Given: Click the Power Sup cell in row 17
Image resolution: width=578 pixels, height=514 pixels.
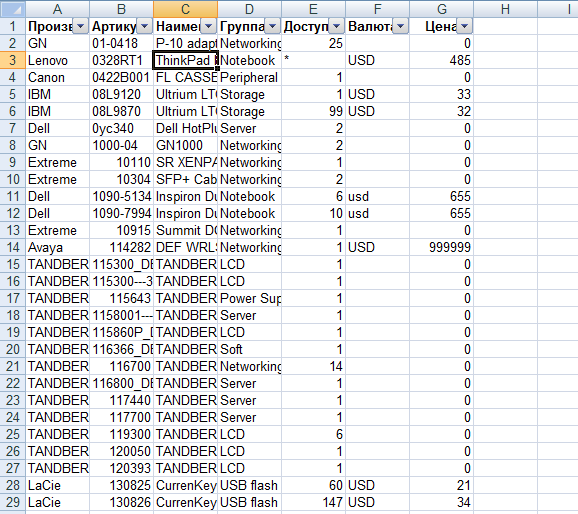Looking at the screenshot, I should pyautogui.click(x=250, y=298).
